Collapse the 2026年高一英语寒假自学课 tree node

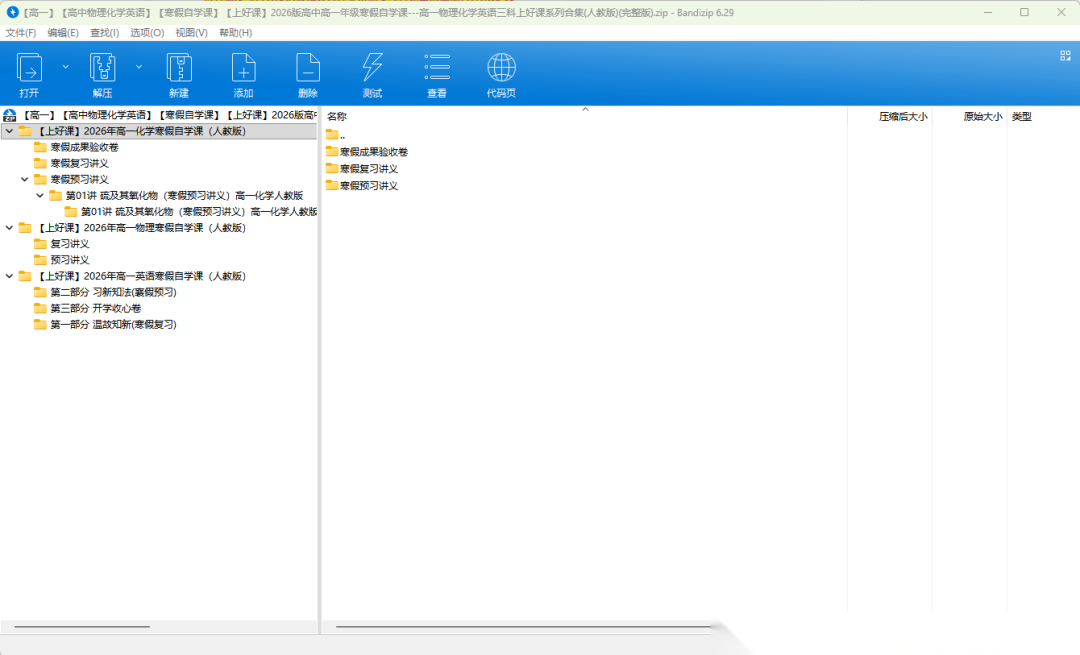pyautogui.click(x=10, y=276)
